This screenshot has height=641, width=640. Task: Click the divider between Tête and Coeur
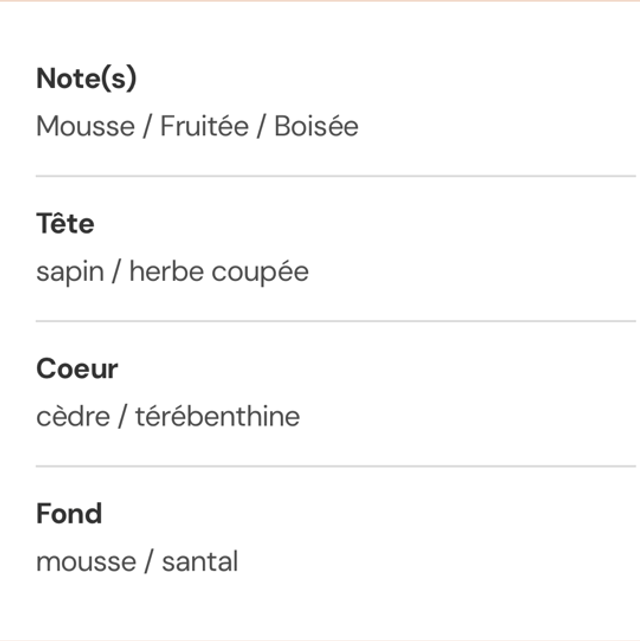[335, 321]
